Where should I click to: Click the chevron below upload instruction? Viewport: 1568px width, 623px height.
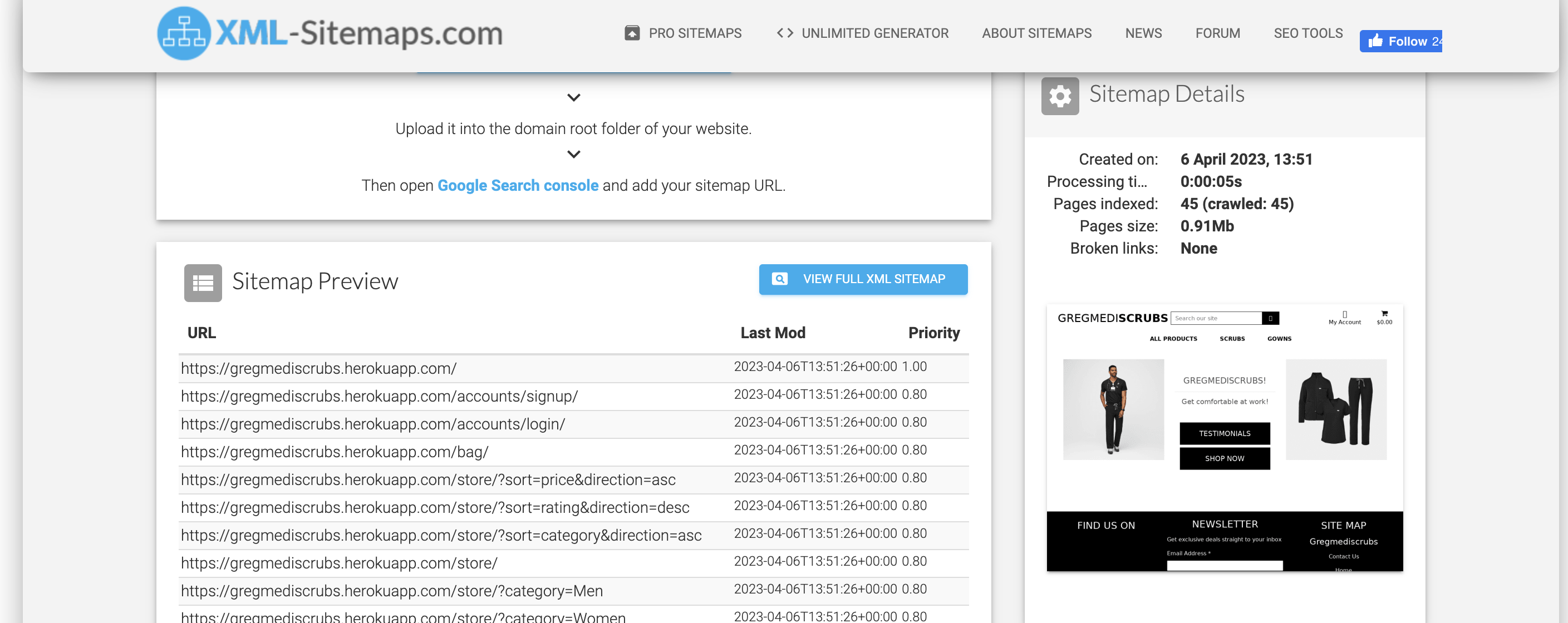(573, 155)
